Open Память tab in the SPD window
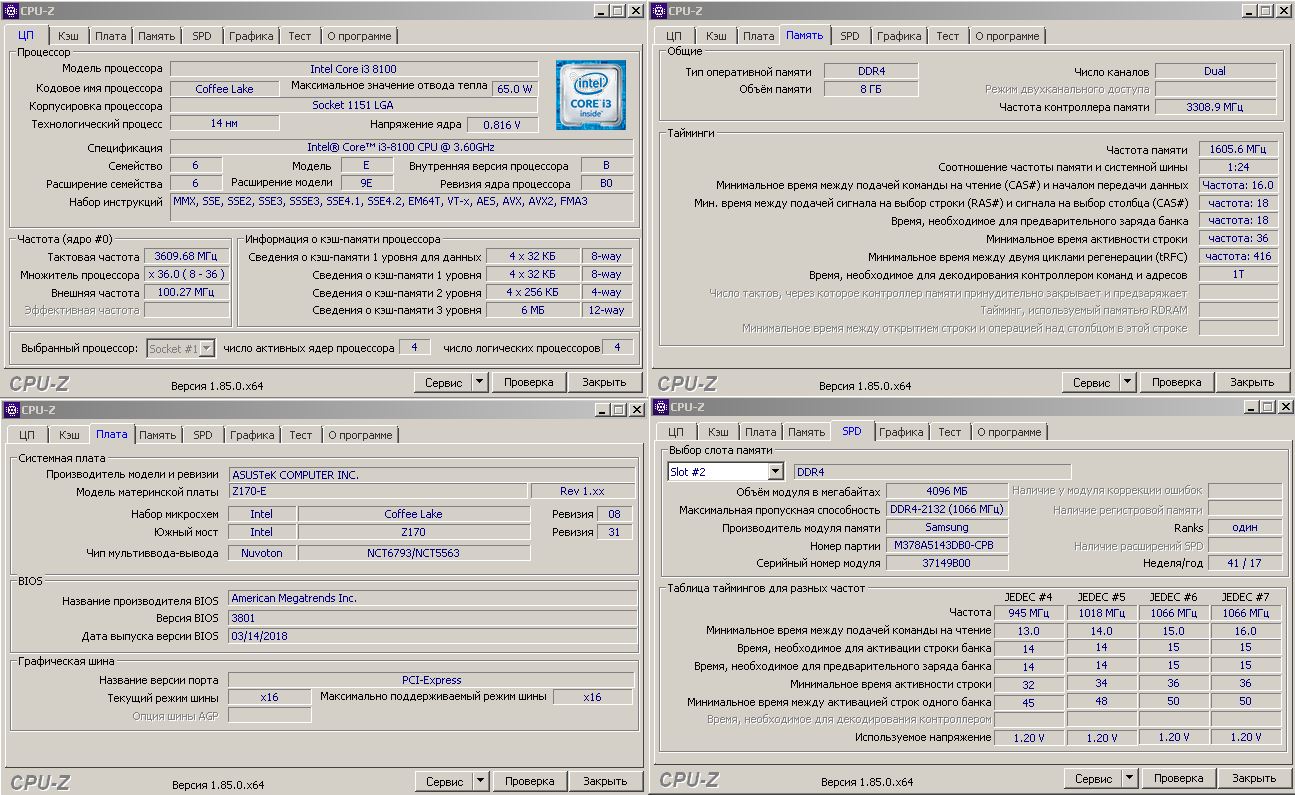This screenshot has height=795, width=1295. pos(806,432)
